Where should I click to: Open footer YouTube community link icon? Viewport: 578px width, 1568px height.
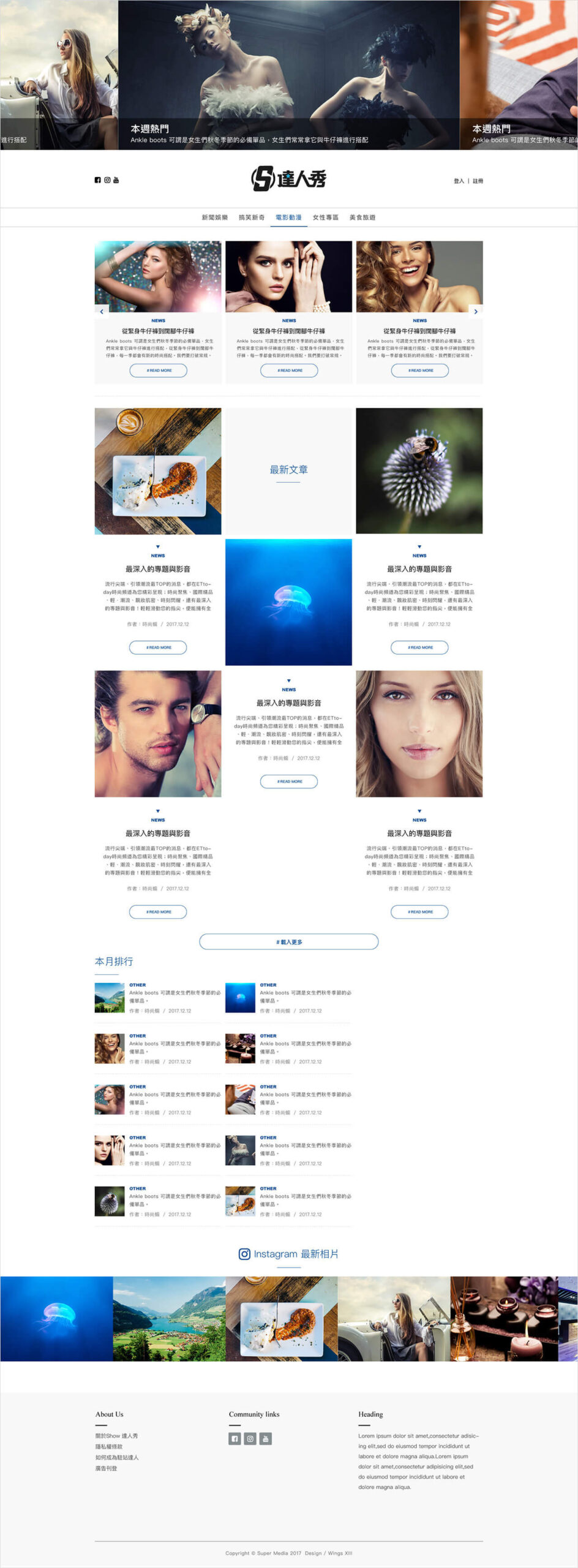click(265, 1439)
